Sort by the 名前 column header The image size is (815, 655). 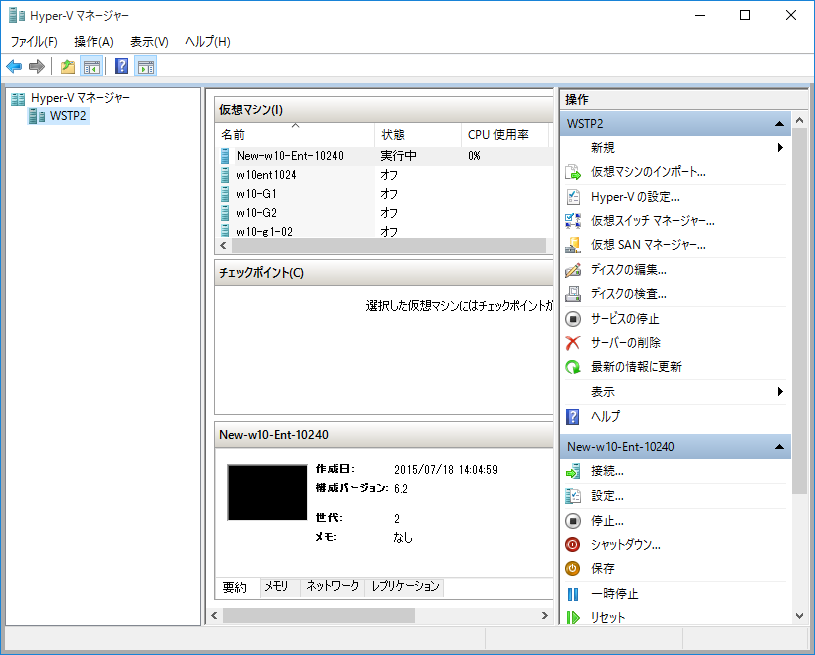(295, 135)
